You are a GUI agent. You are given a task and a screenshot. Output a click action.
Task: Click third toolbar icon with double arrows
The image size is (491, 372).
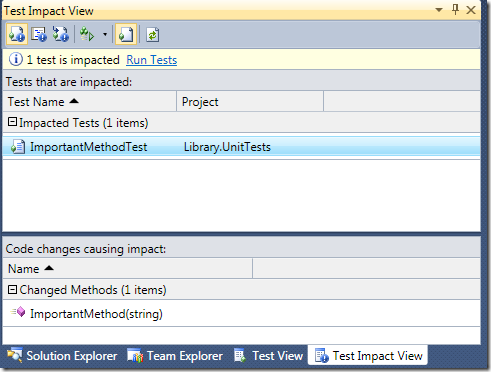pyautogui.click(x=61, y=34)
